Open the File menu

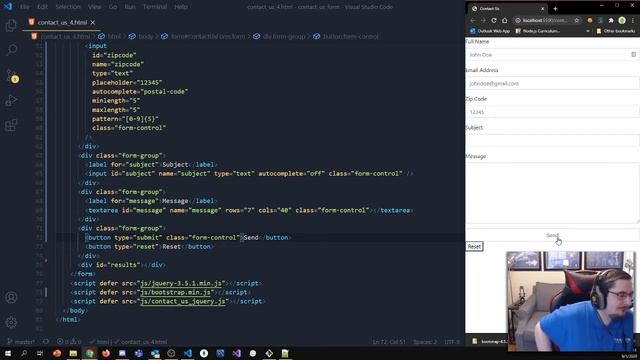tap(24, 7)
